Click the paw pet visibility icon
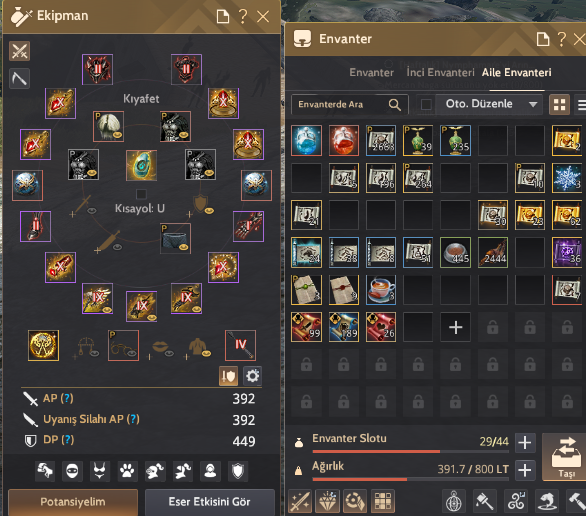Image resolution: width=586 pixels, height=516 pixels. click(127, 471)
